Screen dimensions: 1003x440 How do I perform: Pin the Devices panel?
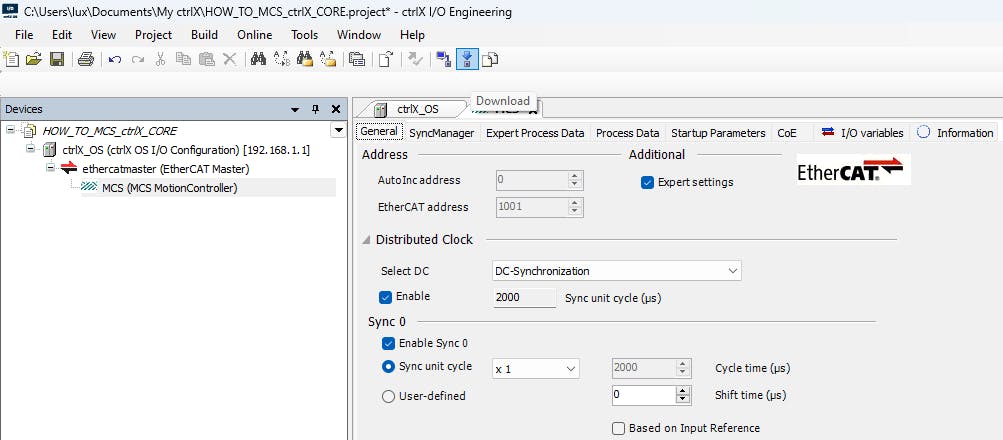(x=315, y=109)
